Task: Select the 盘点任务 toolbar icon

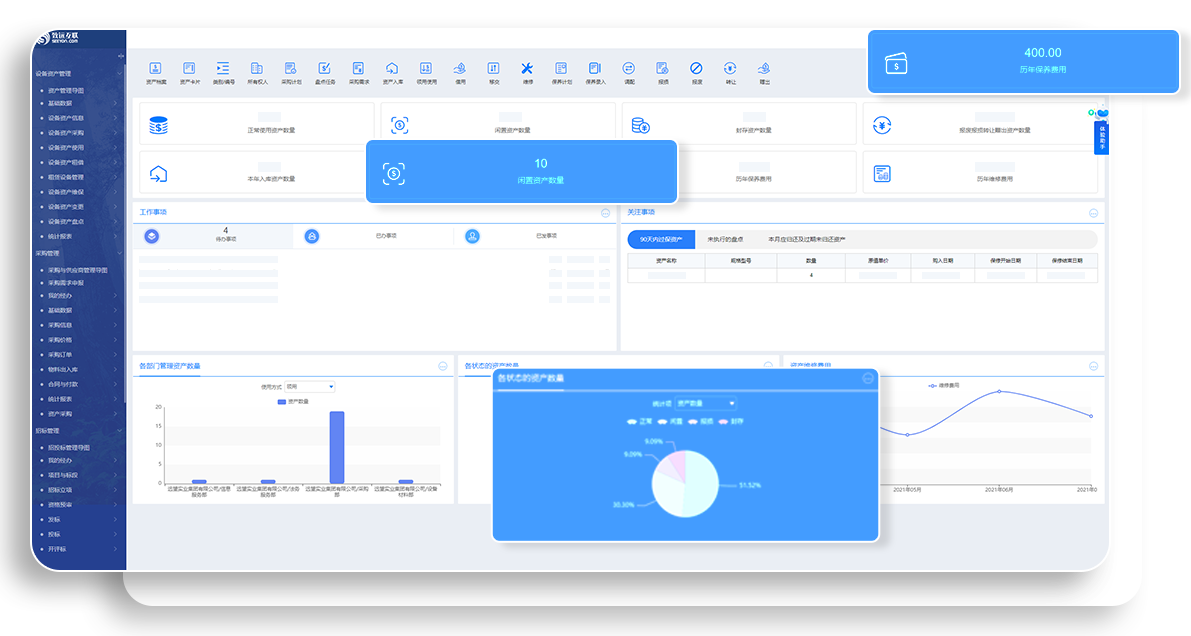Action: tap(324, 69)
